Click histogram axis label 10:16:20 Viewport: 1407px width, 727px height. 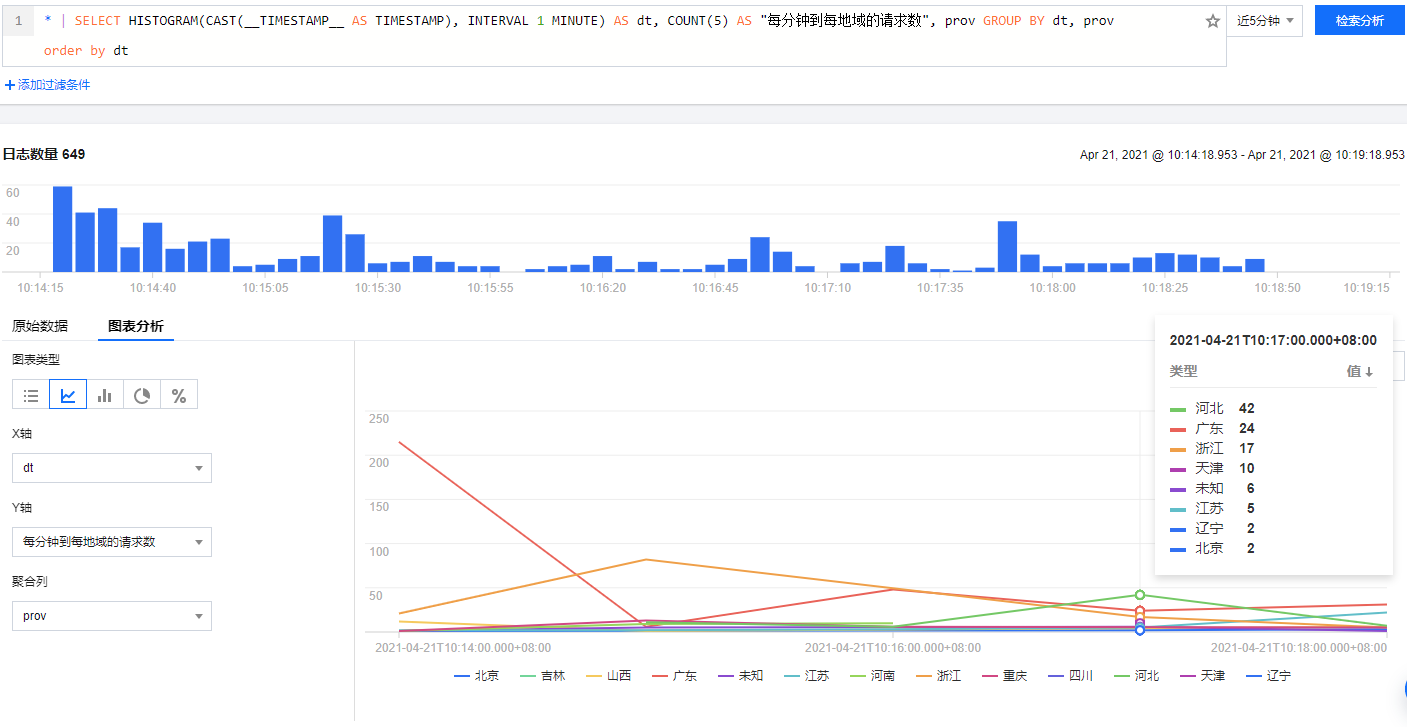click(x=602, y=288)
